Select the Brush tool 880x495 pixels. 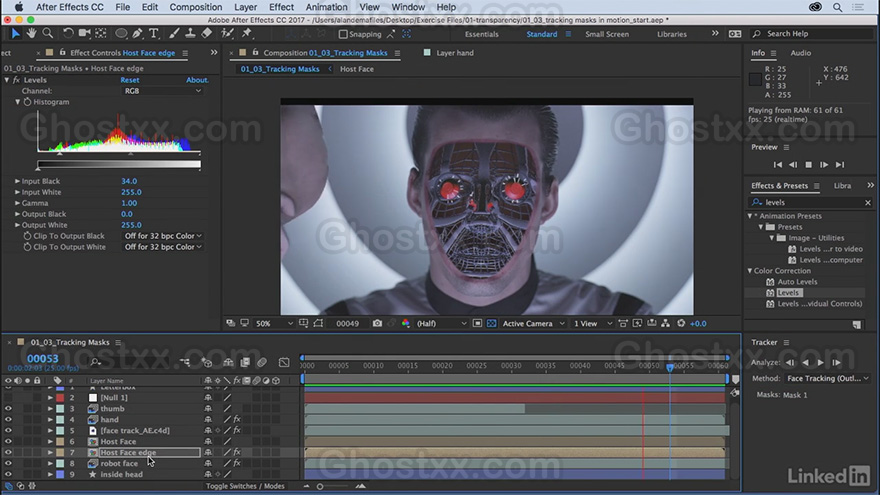[x=174, y=34]
